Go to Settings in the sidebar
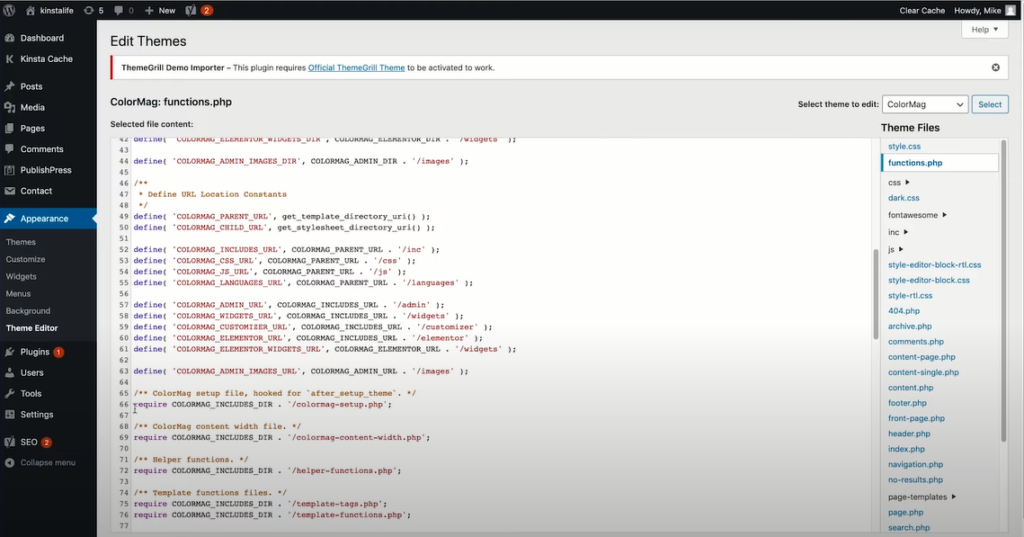 coord(36,414)
